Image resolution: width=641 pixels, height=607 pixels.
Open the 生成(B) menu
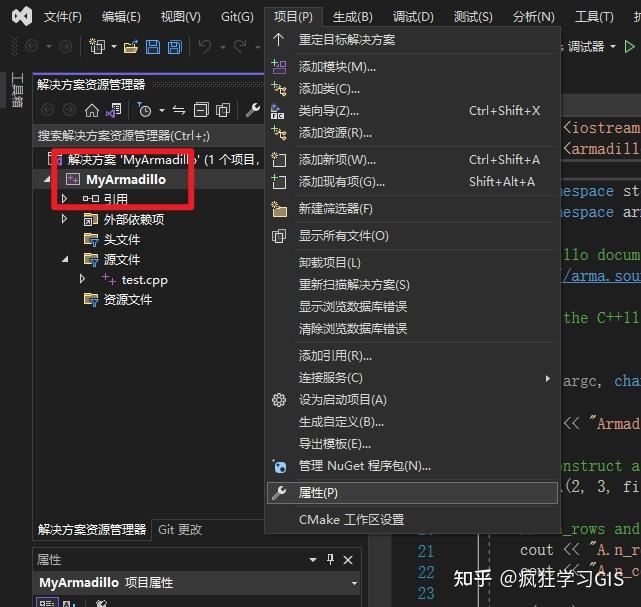pos(352,17)
